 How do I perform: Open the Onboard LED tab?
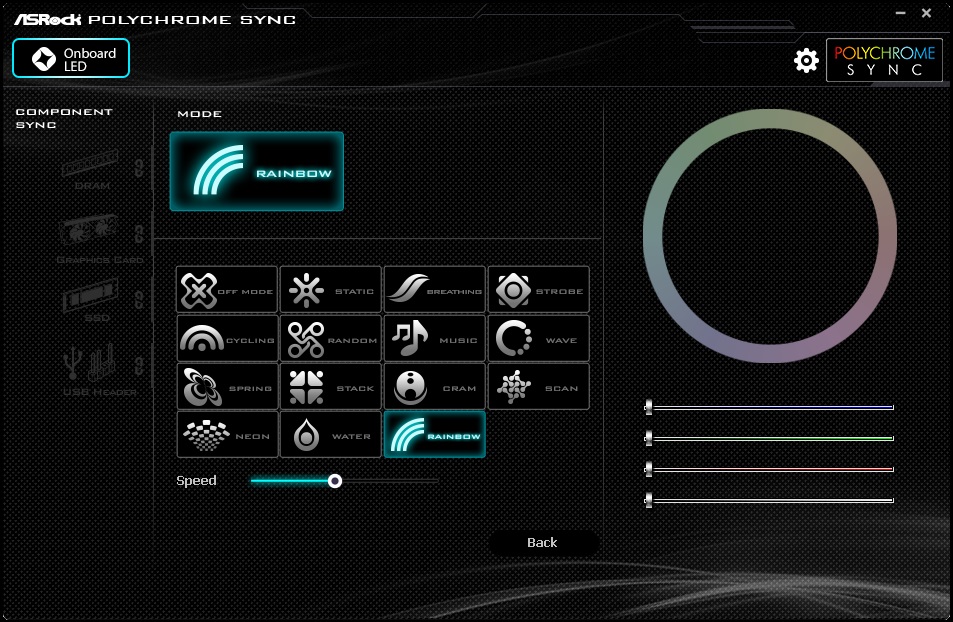(71, 58)
